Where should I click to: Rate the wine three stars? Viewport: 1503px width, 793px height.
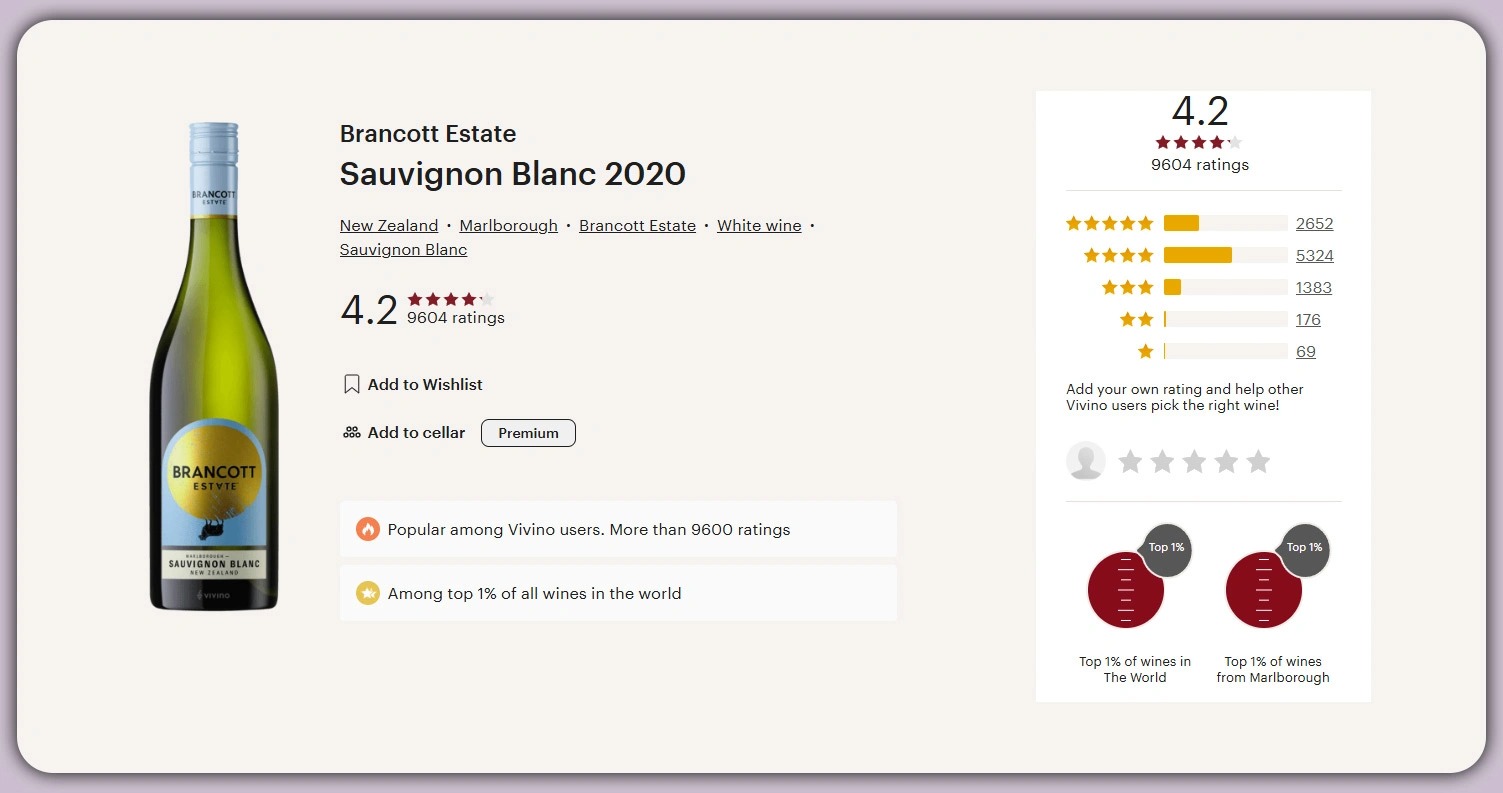(1194, 461)
